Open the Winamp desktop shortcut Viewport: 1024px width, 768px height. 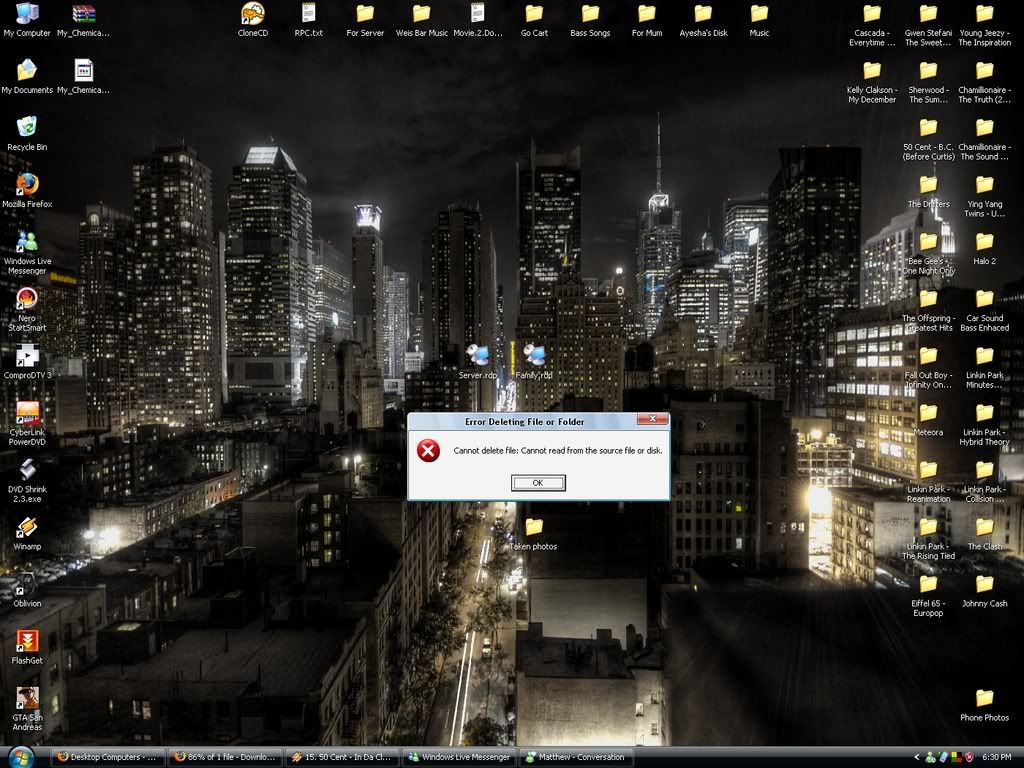pyautogui.click(x=27, y=526)
